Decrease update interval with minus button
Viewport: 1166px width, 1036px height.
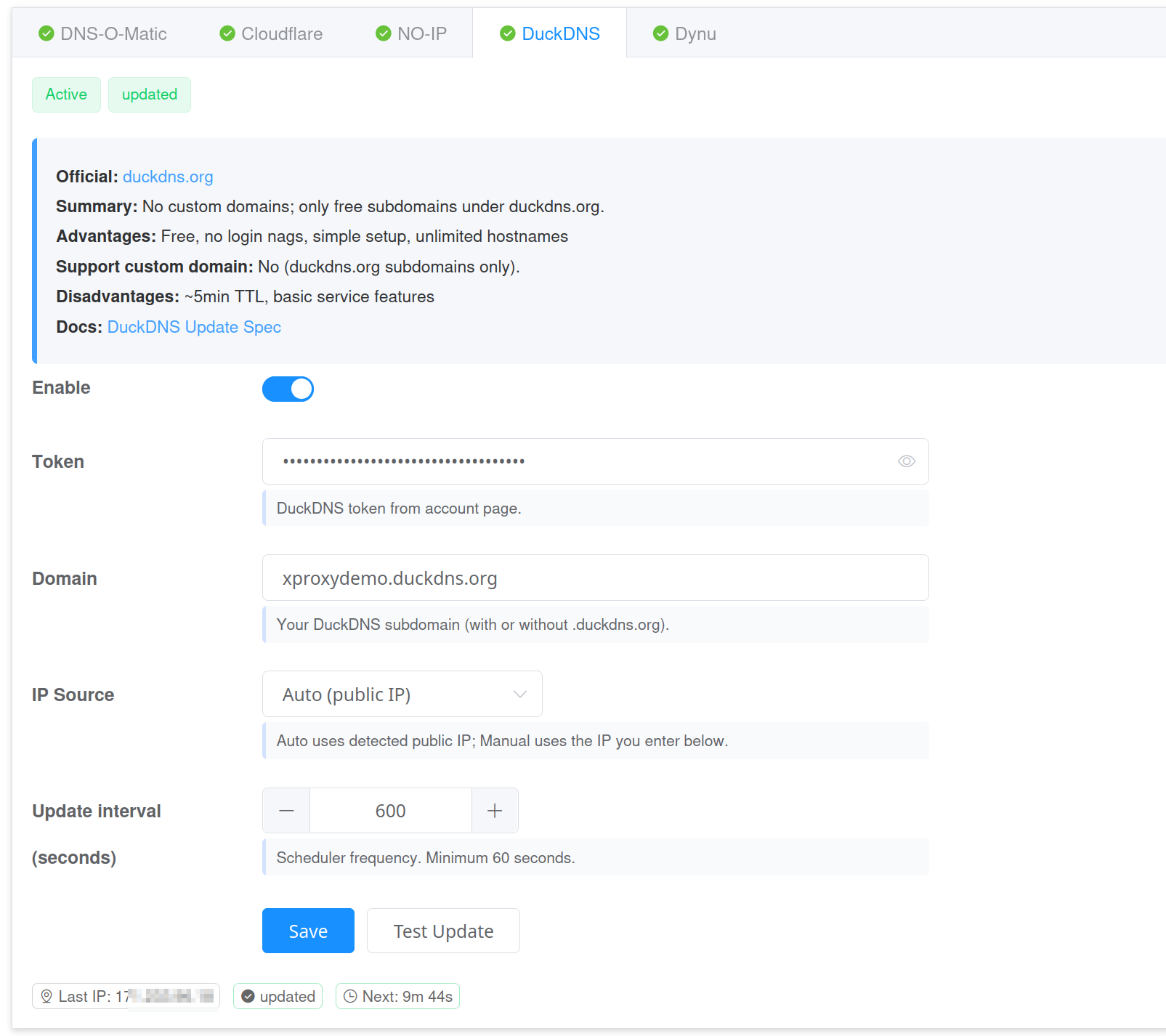[x=286, y=811]
